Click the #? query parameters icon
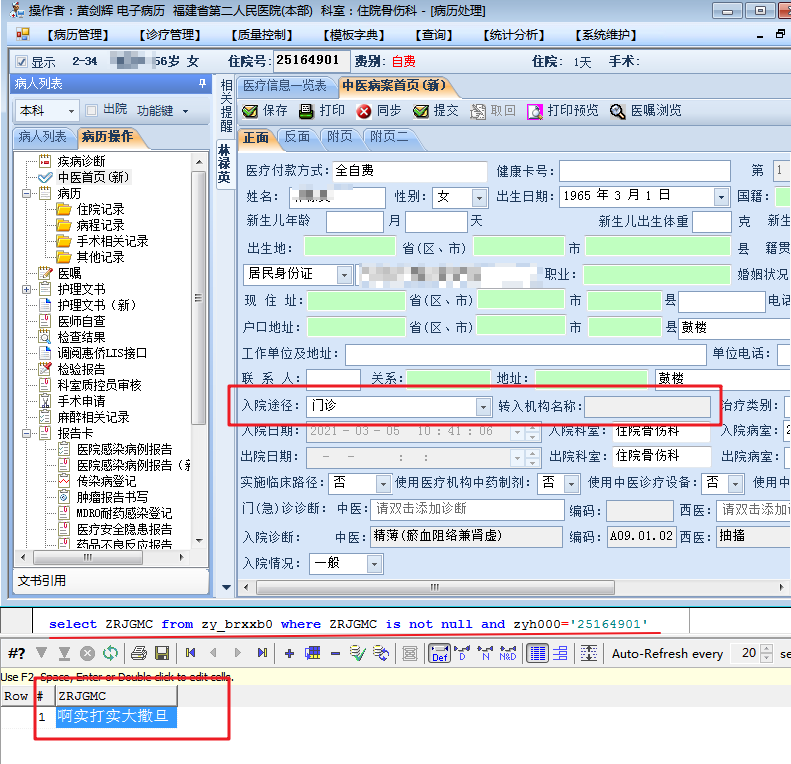Image resolution: width=791 pixels, height=764 pixels. [x=17, y=653]
